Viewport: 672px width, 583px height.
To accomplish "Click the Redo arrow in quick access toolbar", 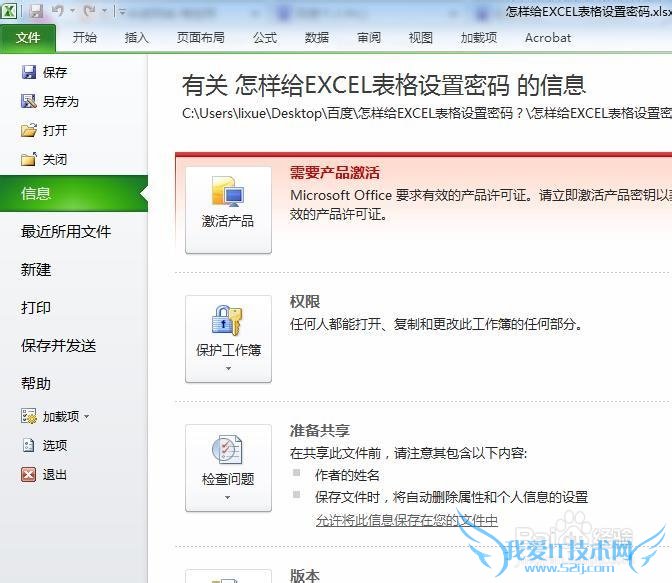I will [90, 11].
